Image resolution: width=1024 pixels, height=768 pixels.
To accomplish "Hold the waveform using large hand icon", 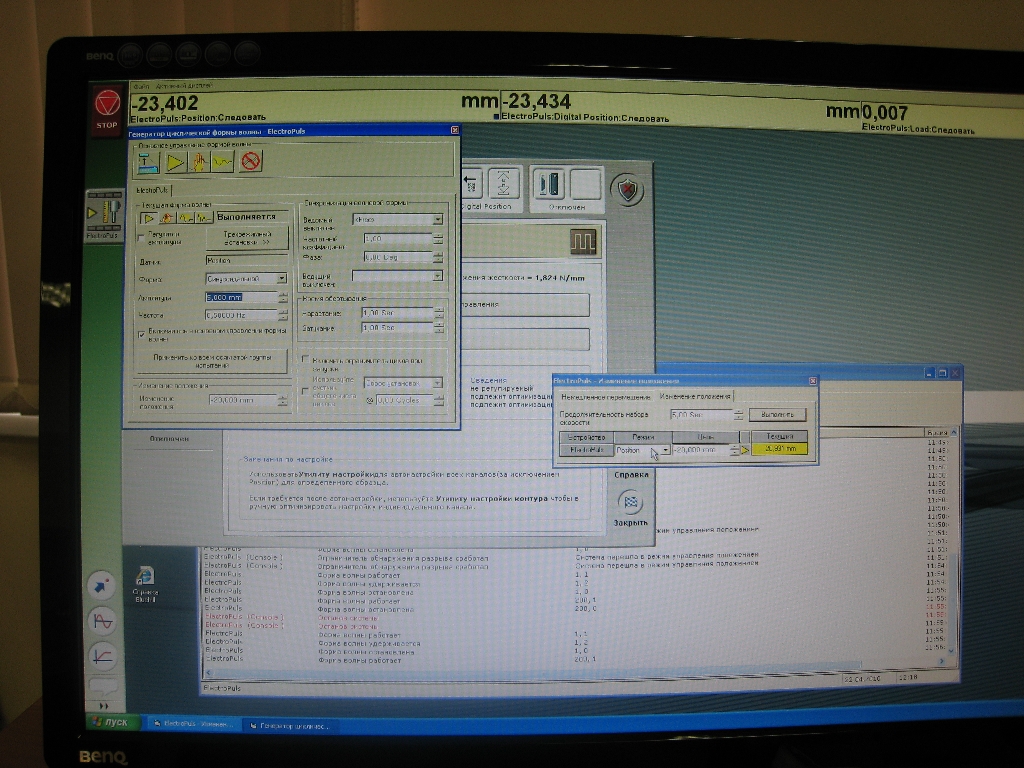I will click(x=199, y=162).
